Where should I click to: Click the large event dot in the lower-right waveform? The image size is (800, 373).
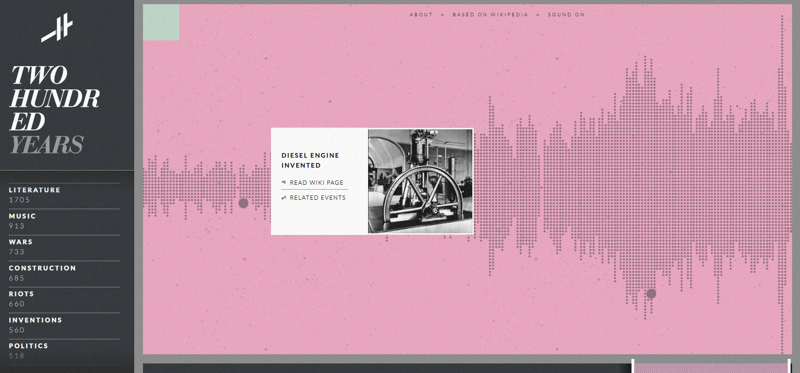click(651, 293)
